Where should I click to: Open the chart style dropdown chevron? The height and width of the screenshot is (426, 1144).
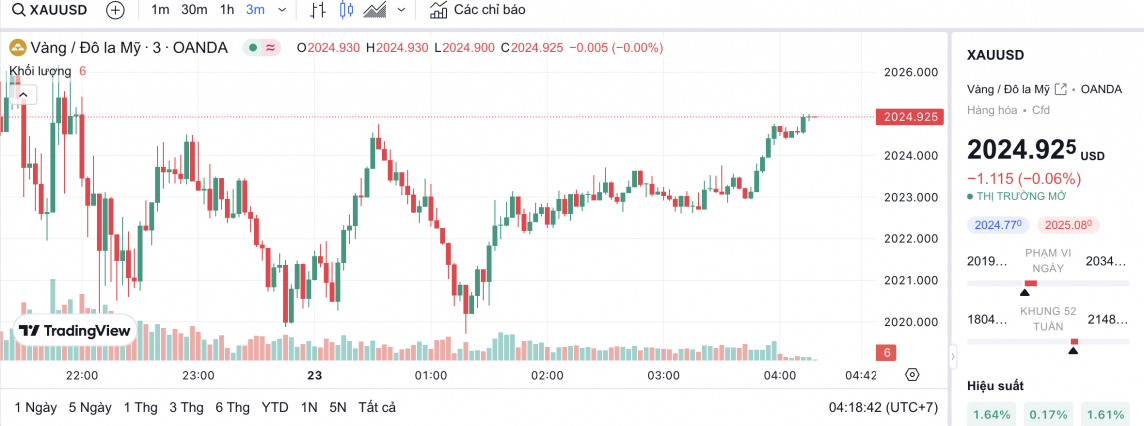tap(402, 10)
